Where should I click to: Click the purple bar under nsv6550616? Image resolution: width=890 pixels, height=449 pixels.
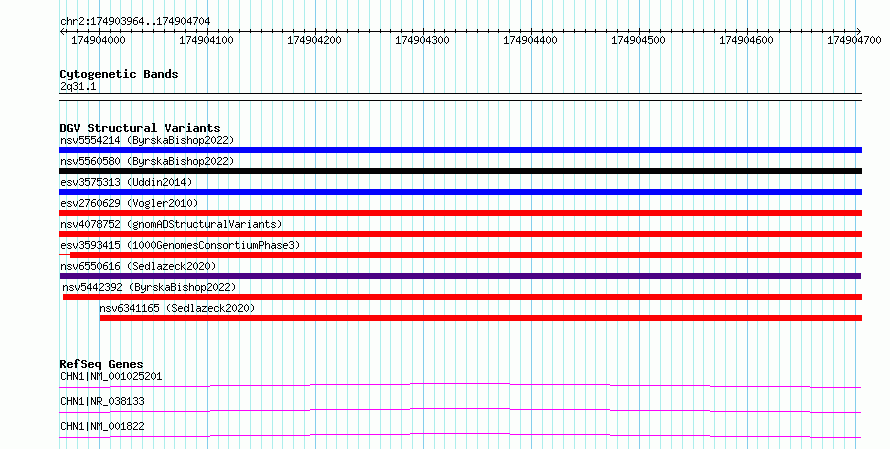pyautogui.click(x=460, y=276)
